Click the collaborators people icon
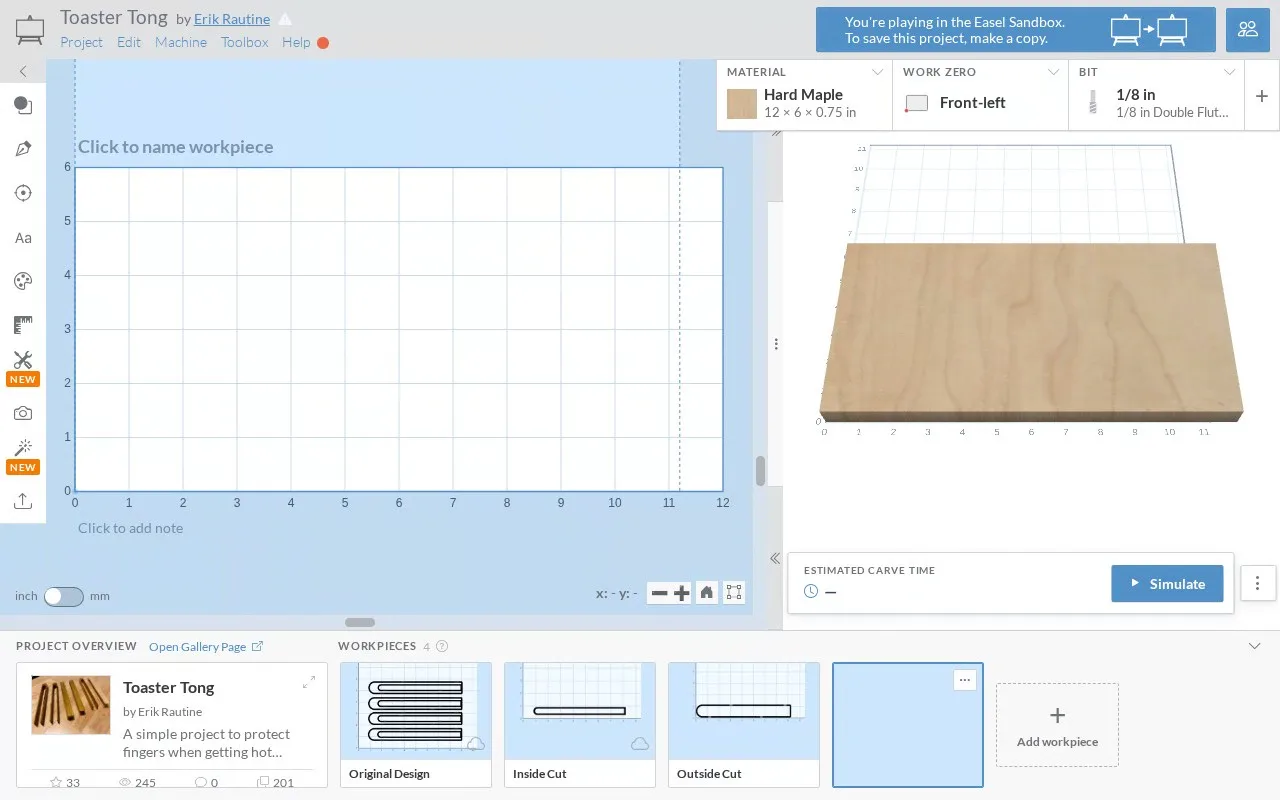This screenshot has height=800, width=1280. [1248, 29]
